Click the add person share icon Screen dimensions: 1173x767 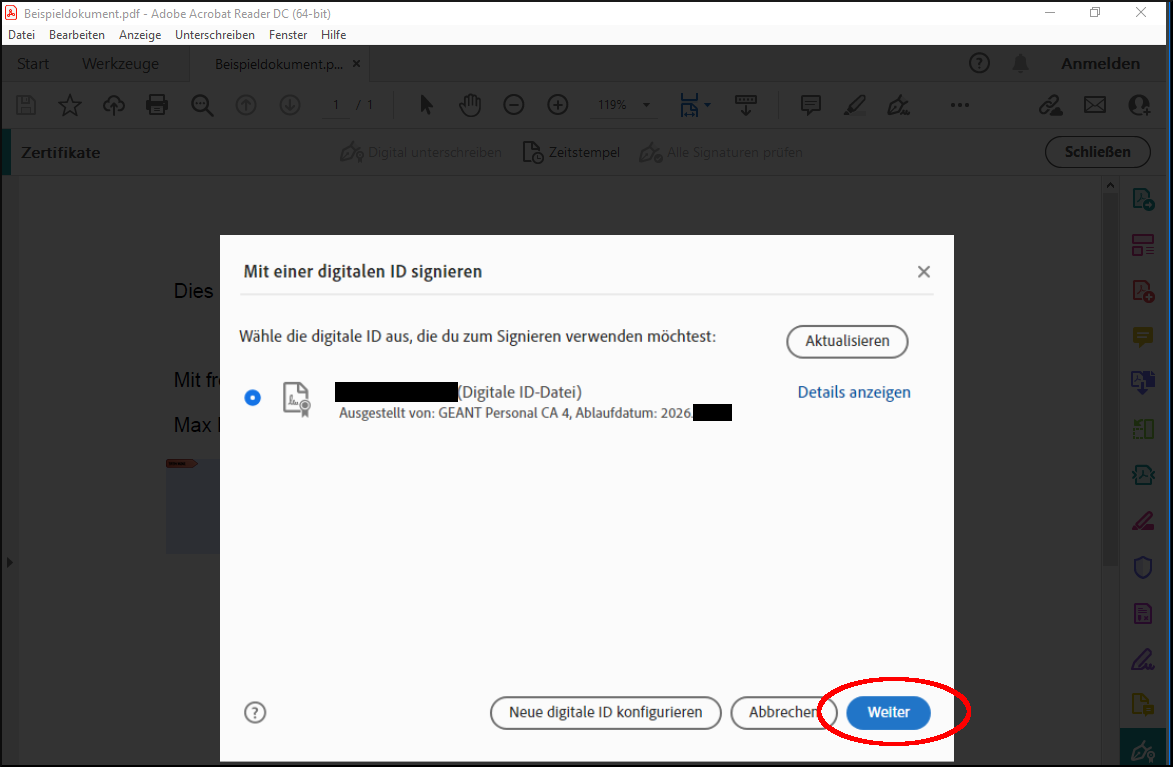tap(1139, 106)
